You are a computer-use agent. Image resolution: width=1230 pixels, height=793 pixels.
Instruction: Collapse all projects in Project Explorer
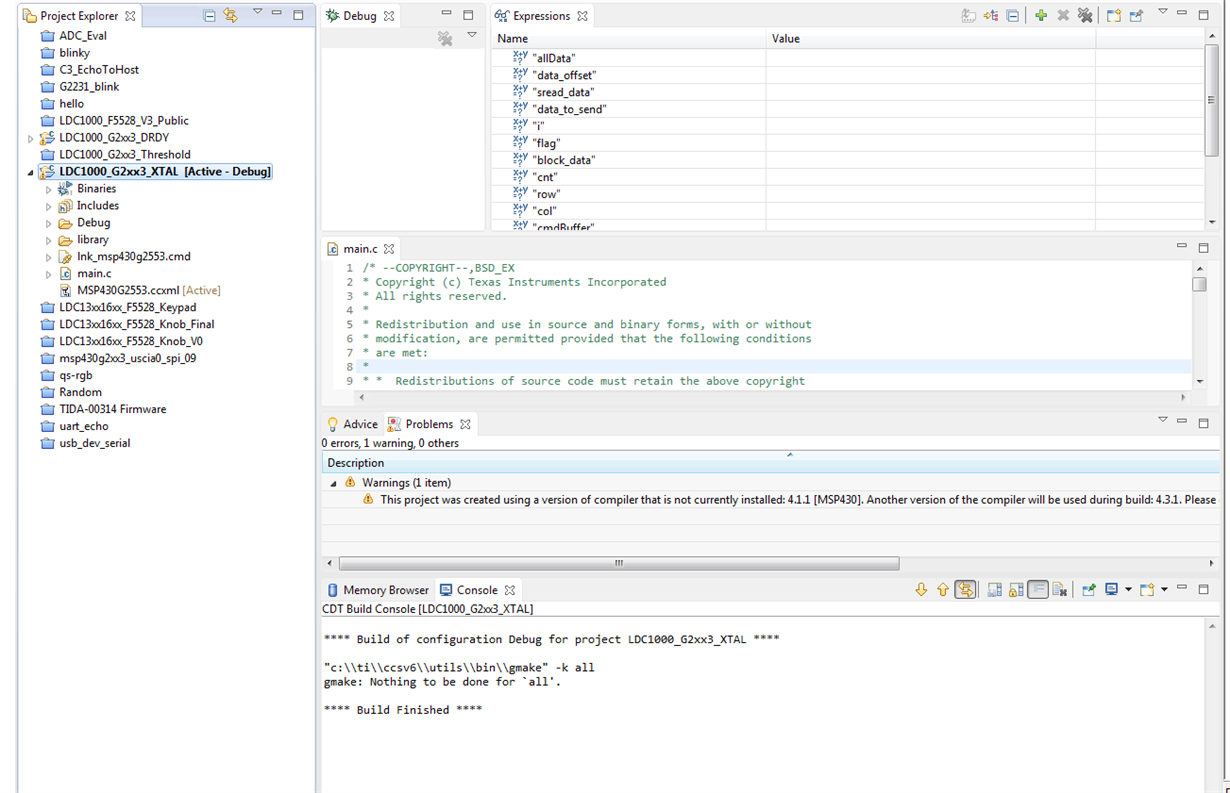point(209,15)
